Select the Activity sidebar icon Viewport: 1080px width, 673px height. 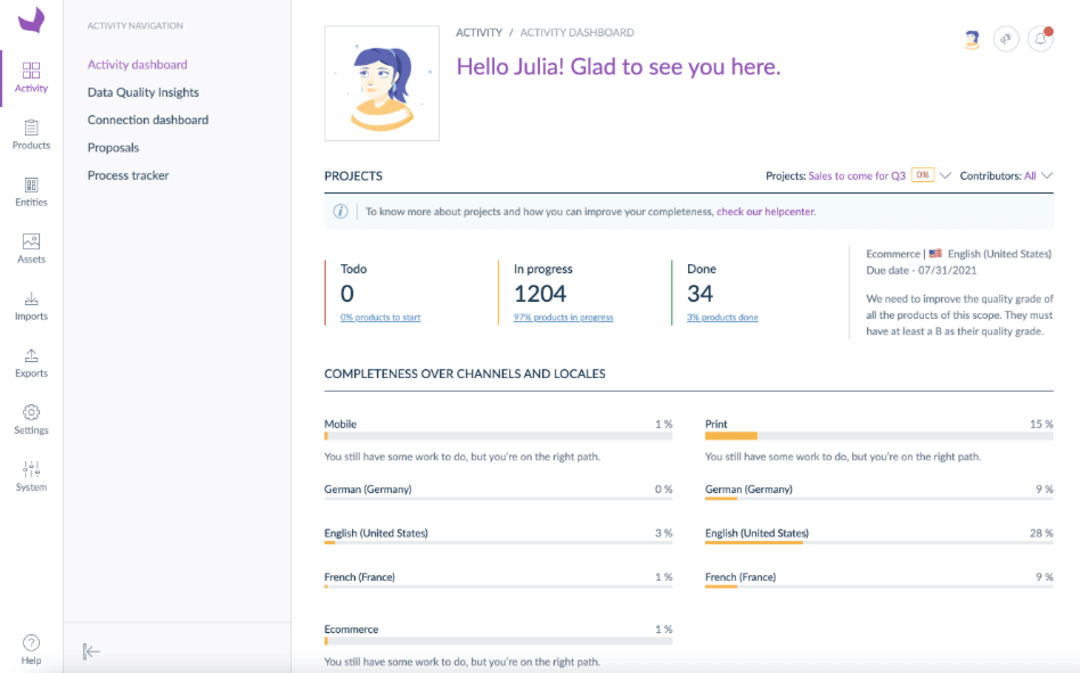click(x=31, y=74)
